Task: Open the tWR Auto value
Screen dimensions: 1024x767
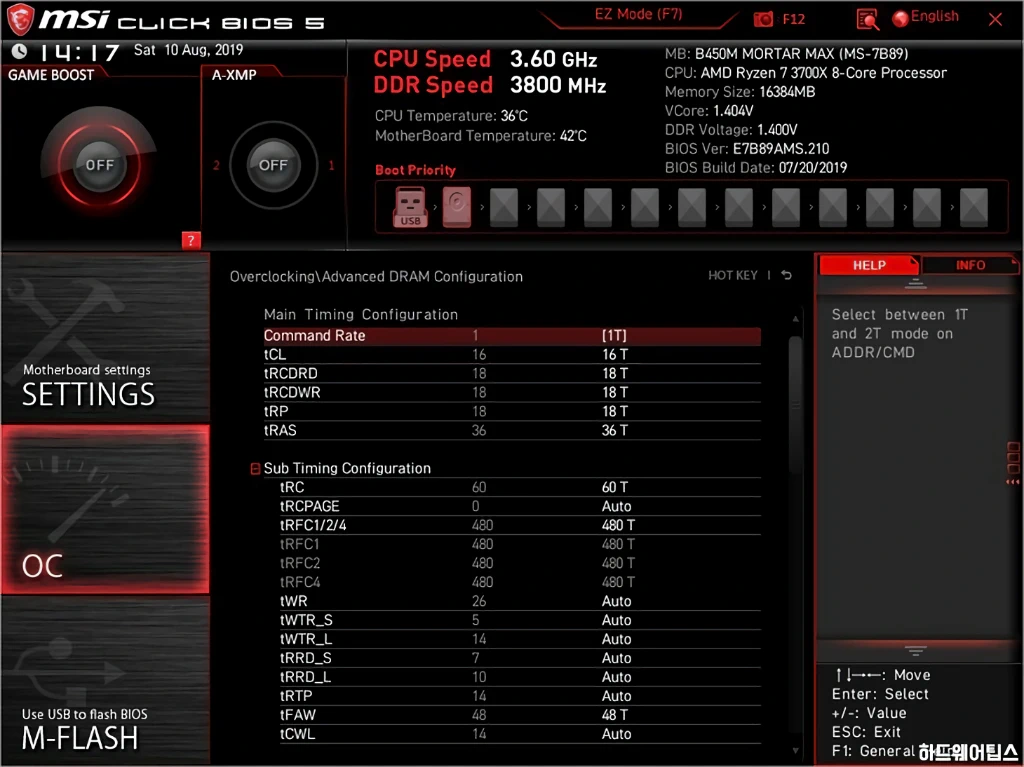Action: (x=616, y=601)
